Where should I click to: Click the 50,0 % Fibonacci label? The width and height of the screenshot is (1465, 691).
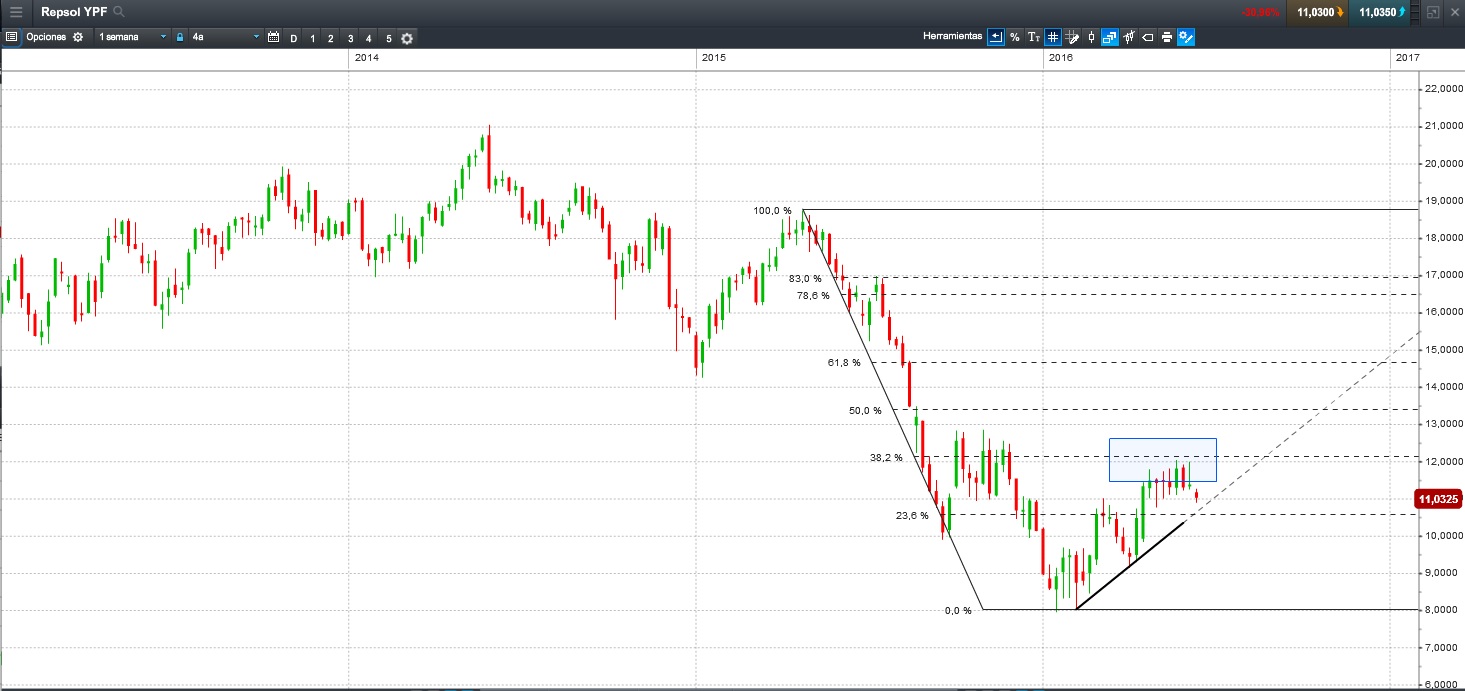tap(865, 410)
